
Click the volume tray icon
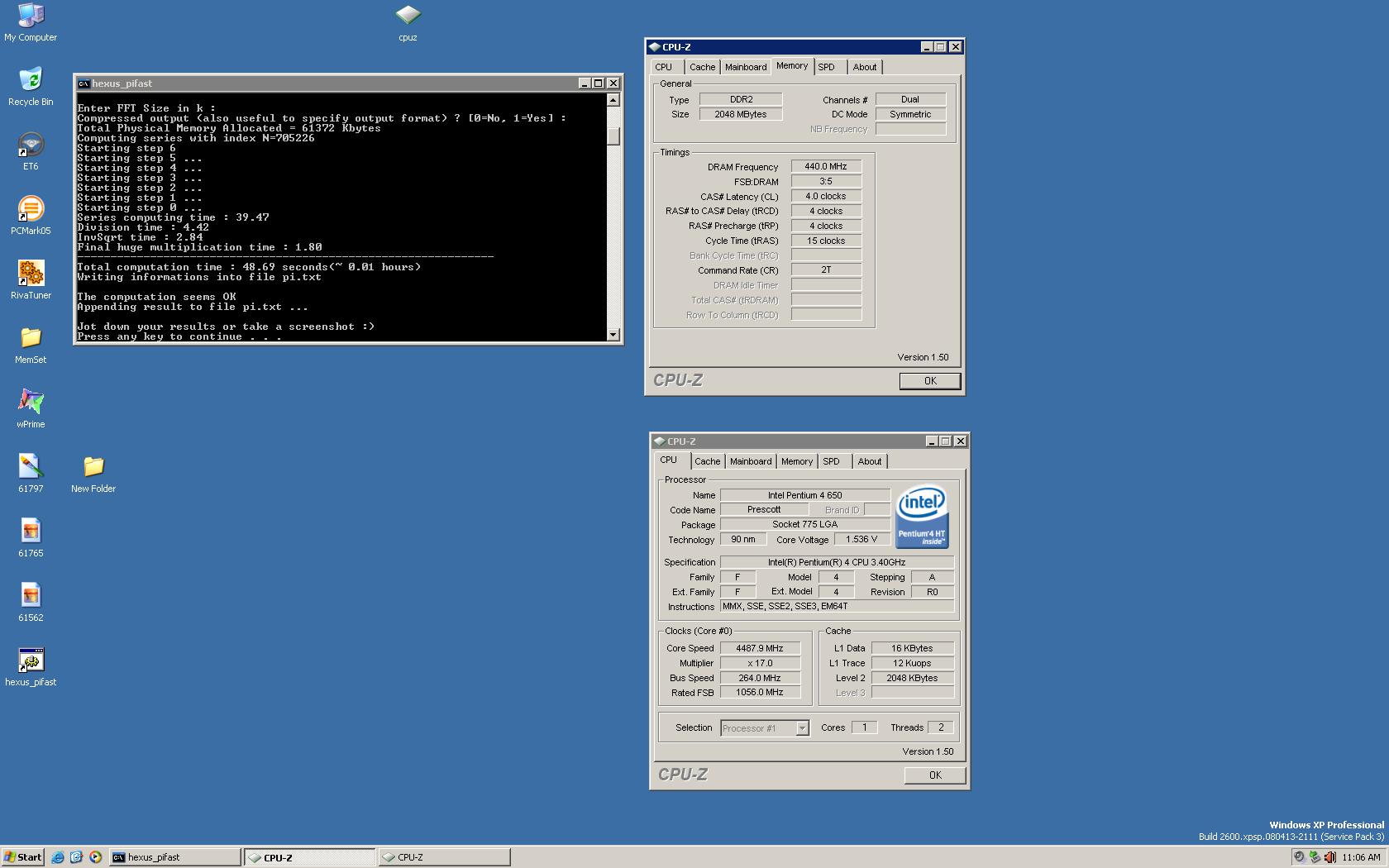pos(1329,857)
